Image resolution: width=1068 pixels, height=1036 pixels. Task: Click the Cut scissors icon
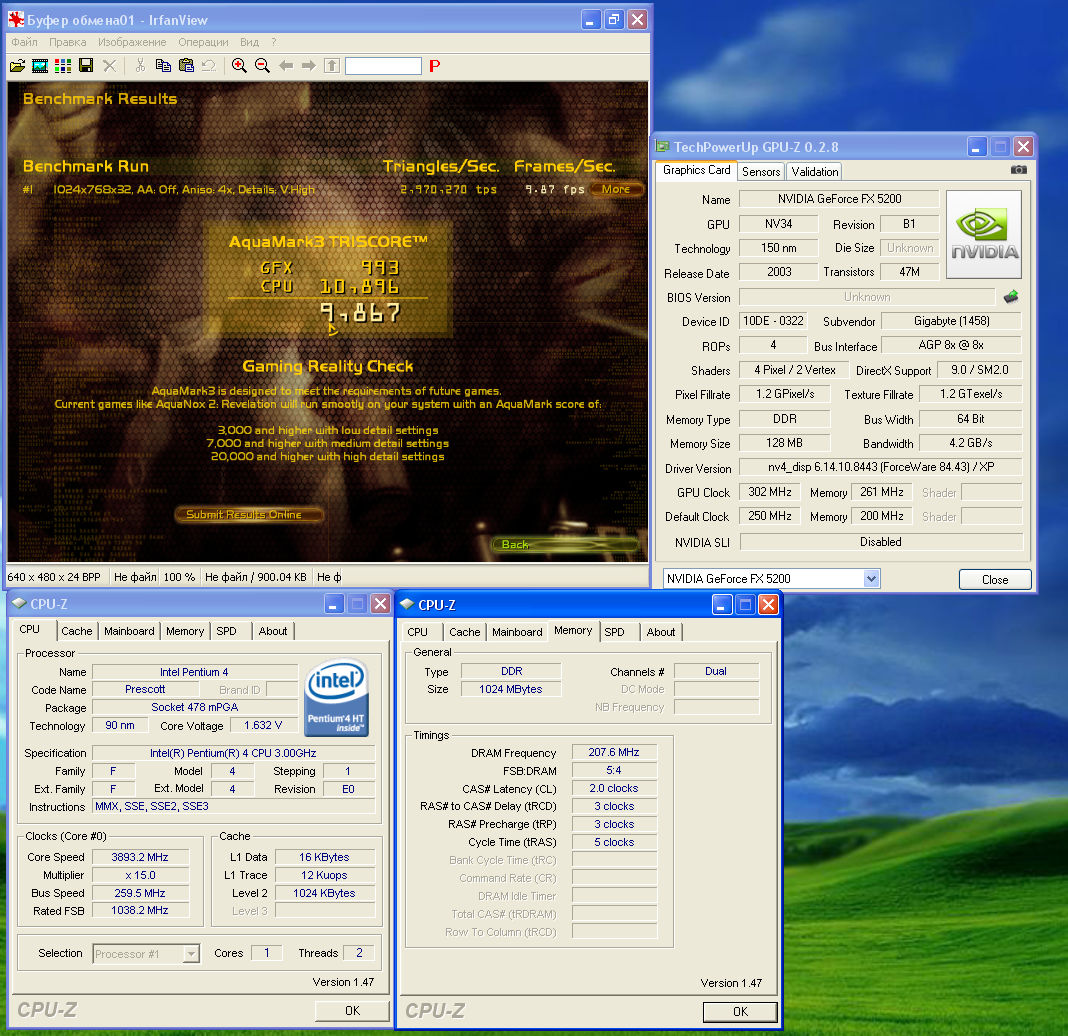point(140,65)
